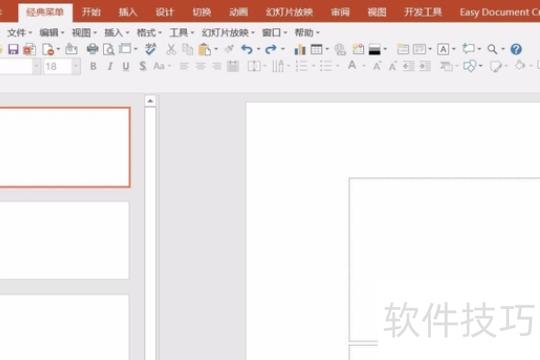Click the Find magnifying glass icon
Viewport: 540px width, 360px height.
pos(492,49)
